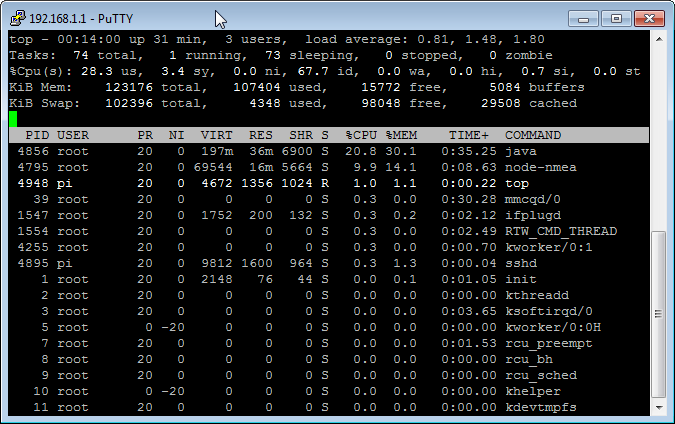Click the scrollbar up arrow
The image size is (675, 424).
[658, 39]
